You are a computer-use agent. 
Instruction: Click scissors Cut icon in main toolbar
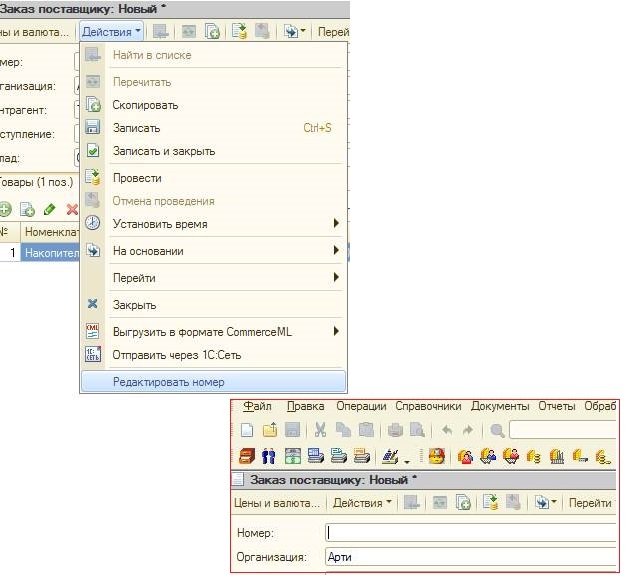320,430
